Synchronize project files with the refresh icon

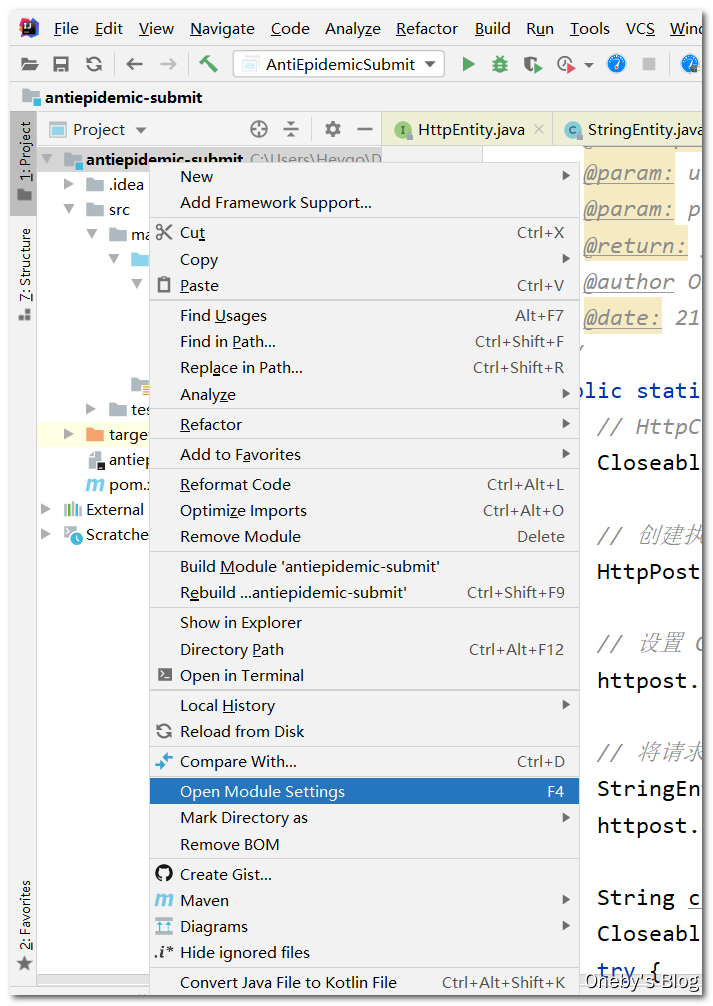[x=93, y=63]
